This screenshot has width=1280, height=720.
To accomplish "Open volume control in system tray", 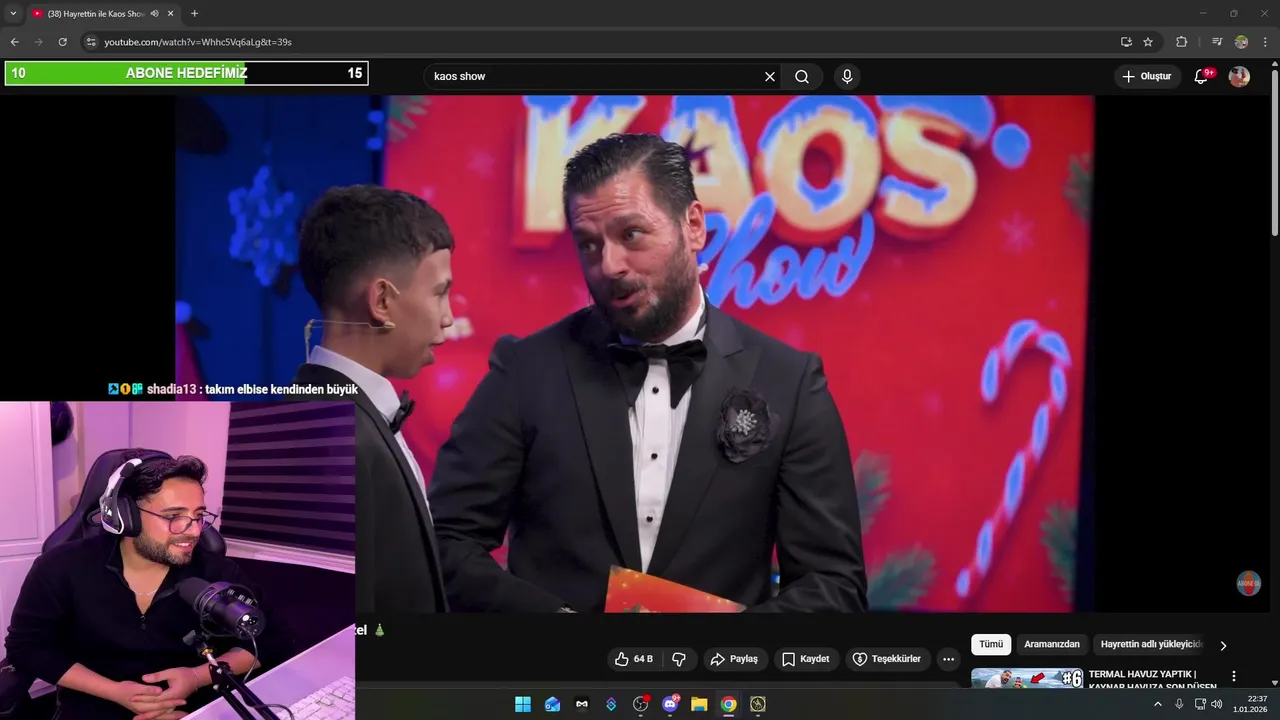I will tap(1217, 704).
